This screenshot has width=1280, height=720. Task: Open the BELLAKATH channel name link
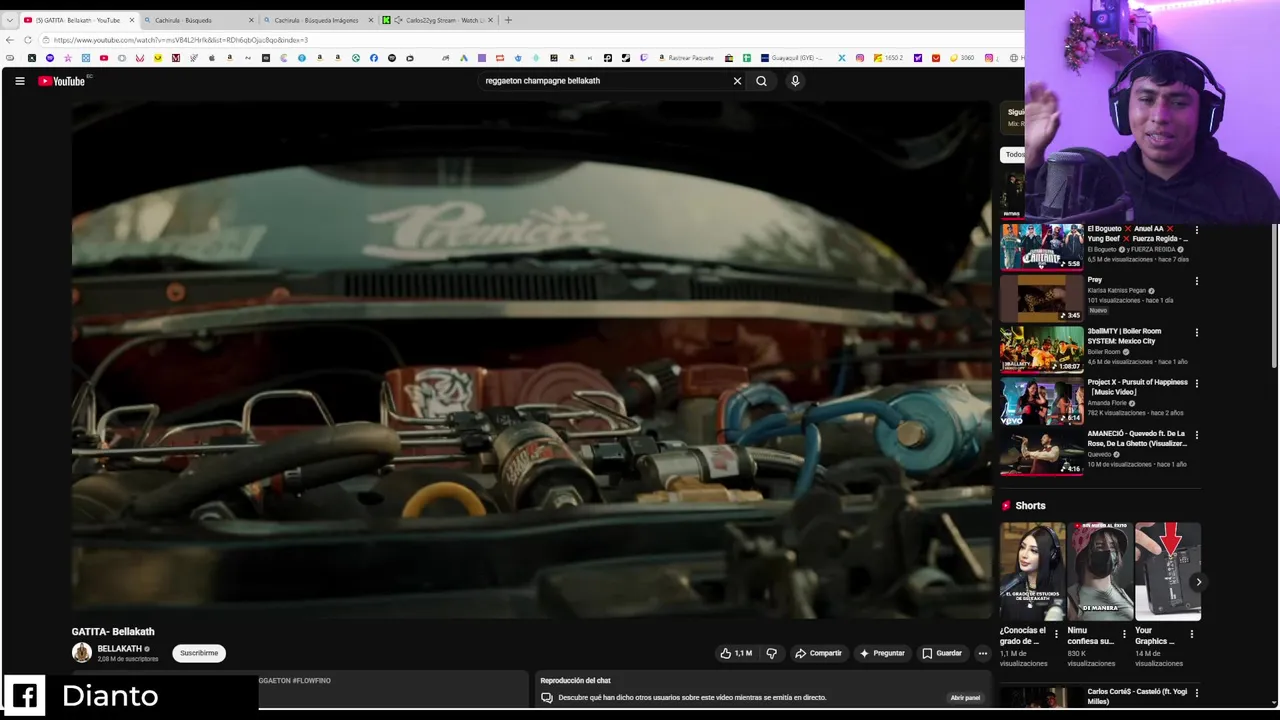(120, 648)
